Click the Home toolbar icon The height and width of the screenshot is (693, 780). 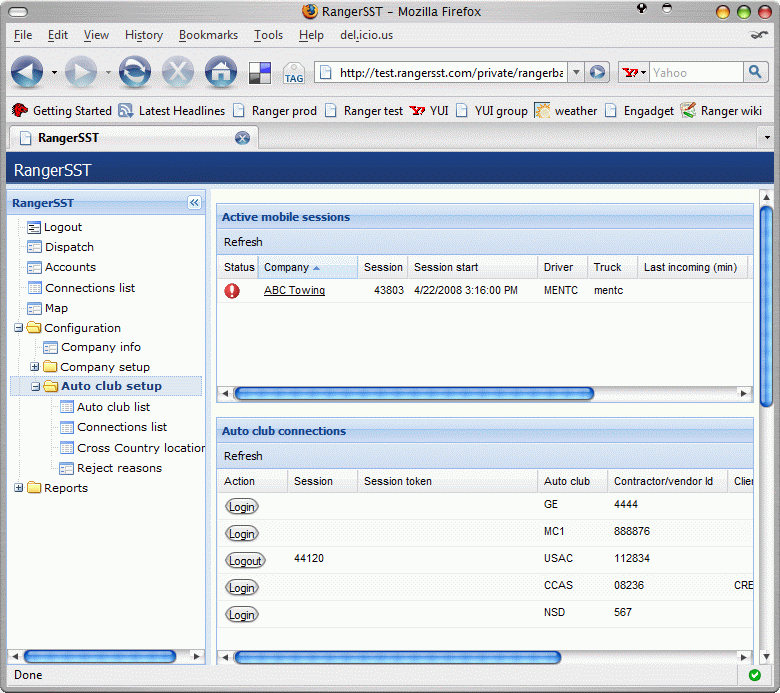point(220,72)
